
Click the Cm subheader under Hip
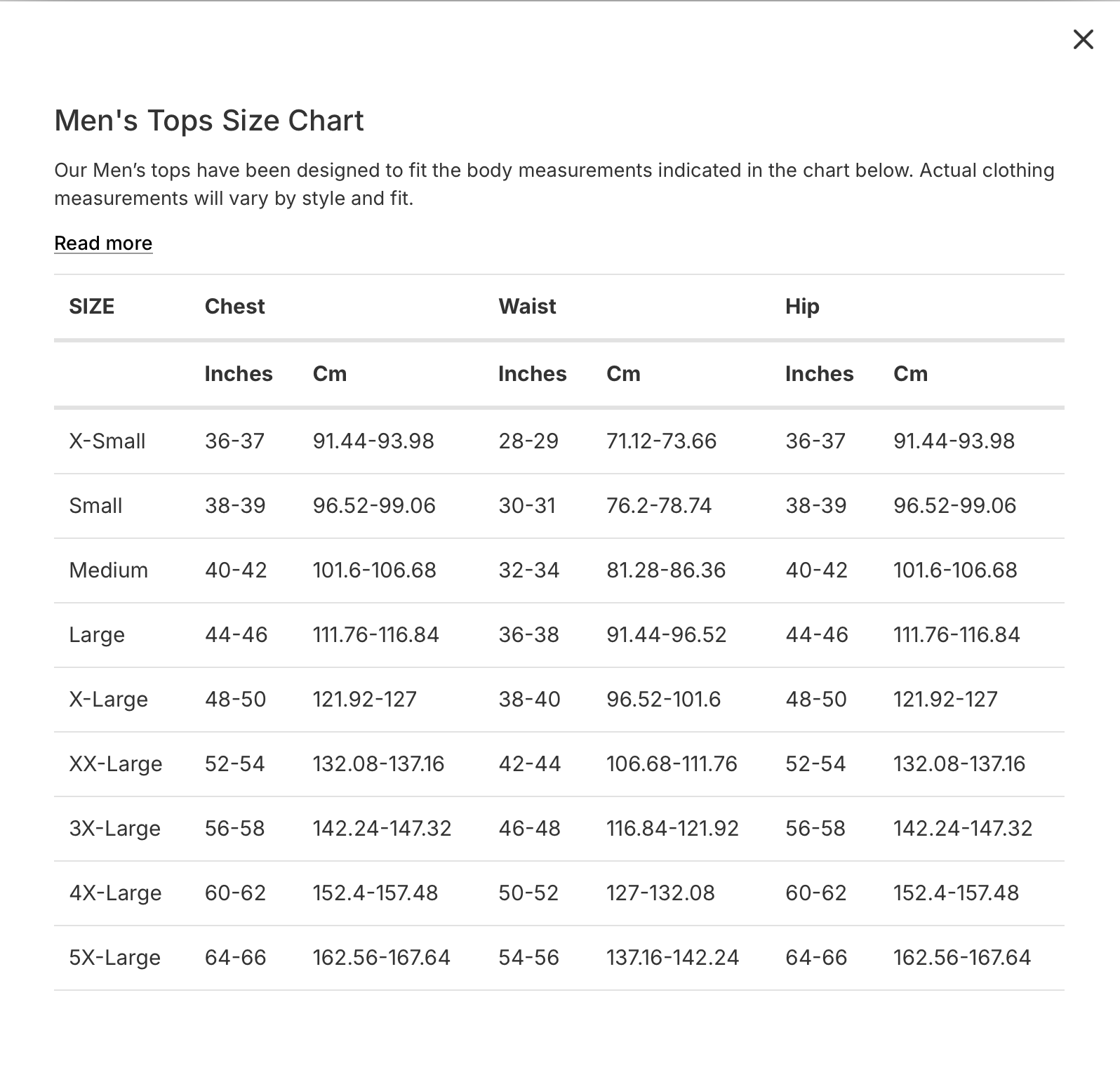tap(910, 374)
